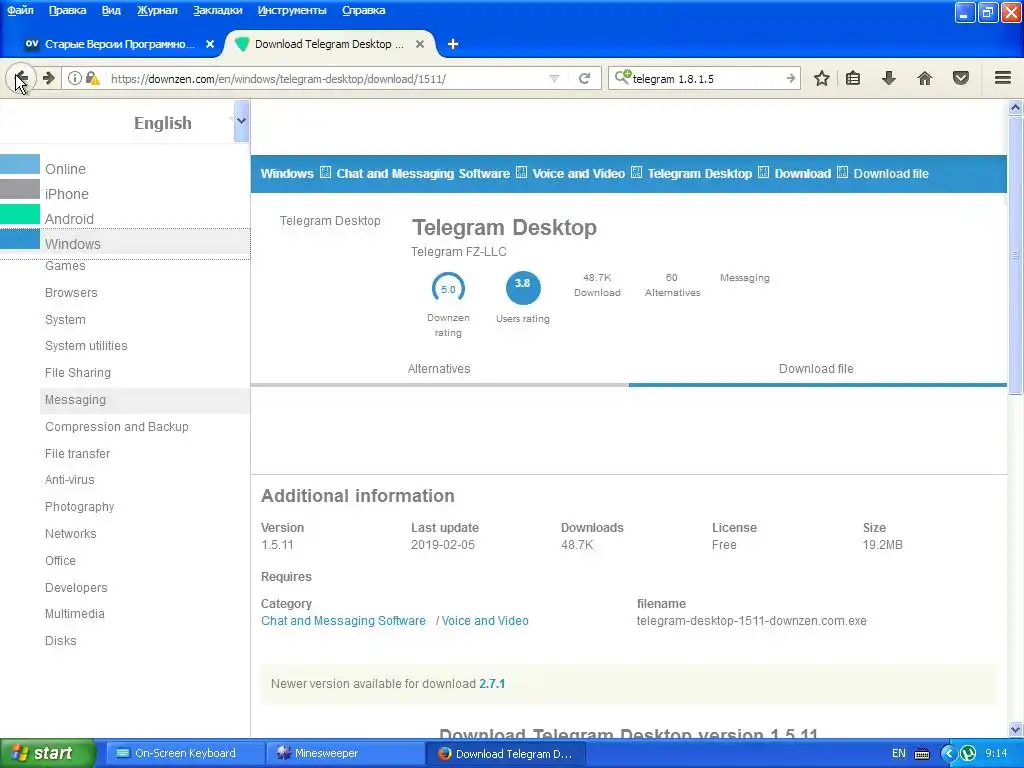Viewport: 1024px width, 768px height.
Task: Open the Browsers category
Action: [x=71, y=293]
